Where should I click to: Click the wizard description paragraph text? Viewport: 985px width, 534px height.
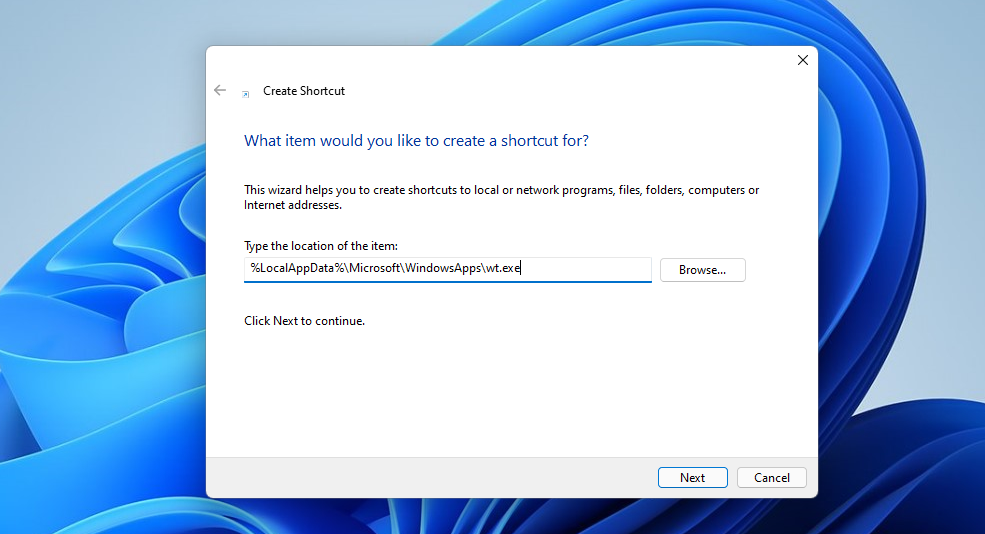501,197
